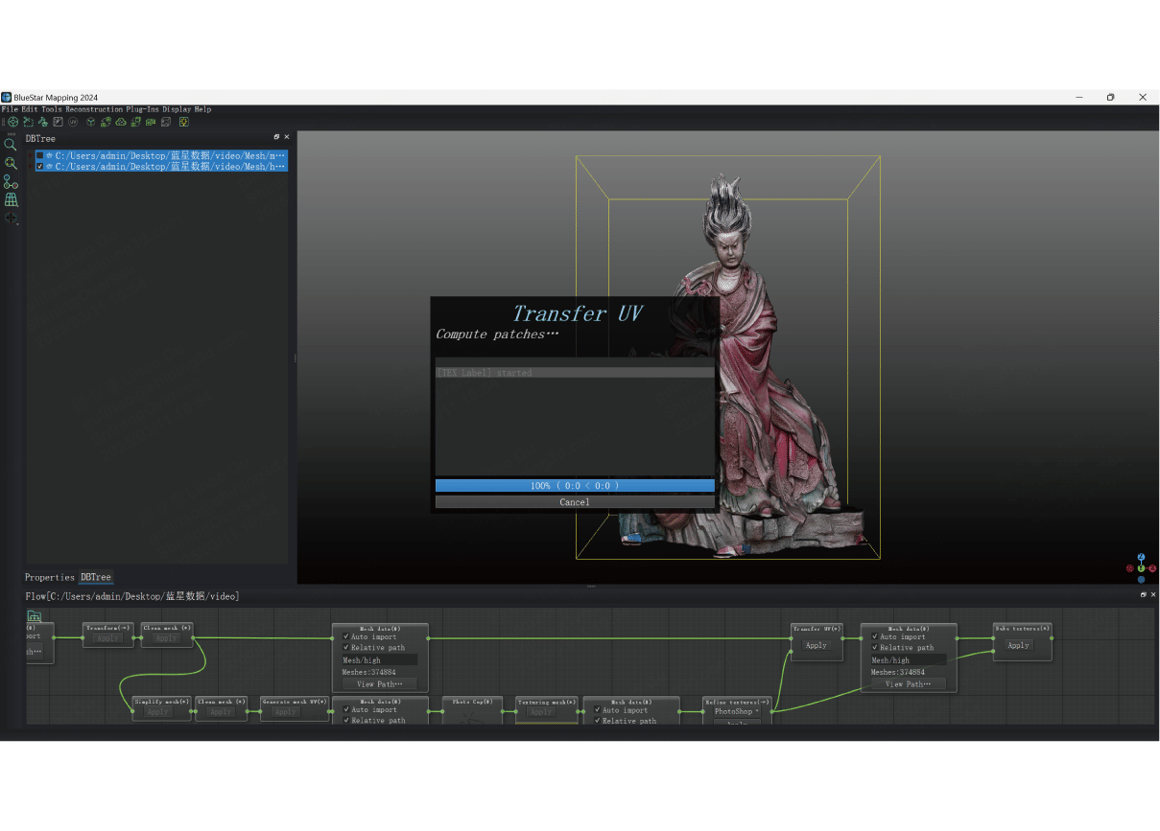This screenshot has height=831, width=1160.
Task: Select the magnifier zoom tool in sidebar
Action: 11,143
